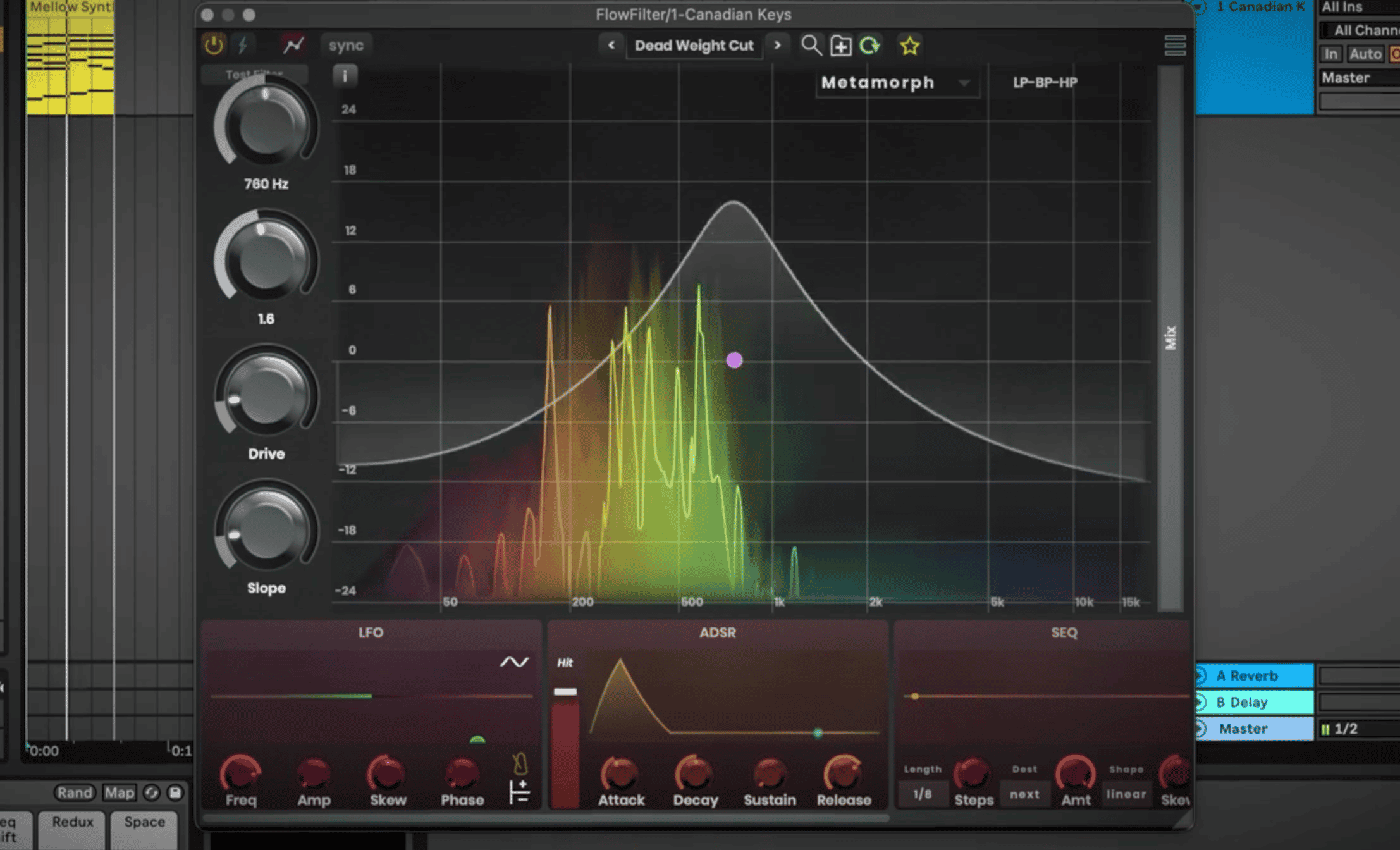
Task: Click the Slope knob
Action: 266,528
